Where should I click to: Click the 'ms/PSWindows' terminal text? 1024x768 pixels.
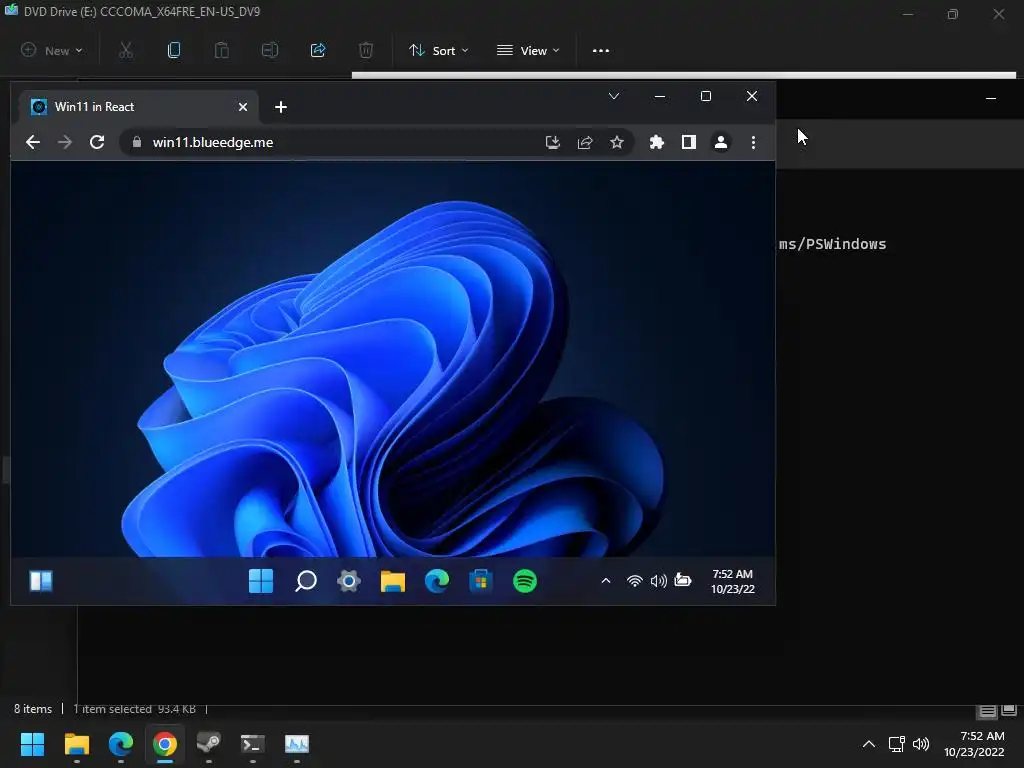[833, 244]
